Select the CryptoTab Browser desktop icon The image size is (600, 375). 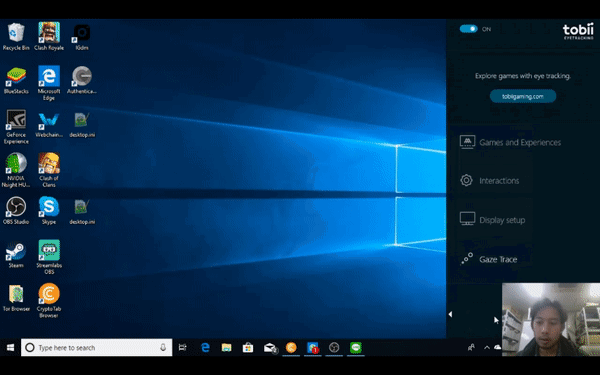[49, 300]
